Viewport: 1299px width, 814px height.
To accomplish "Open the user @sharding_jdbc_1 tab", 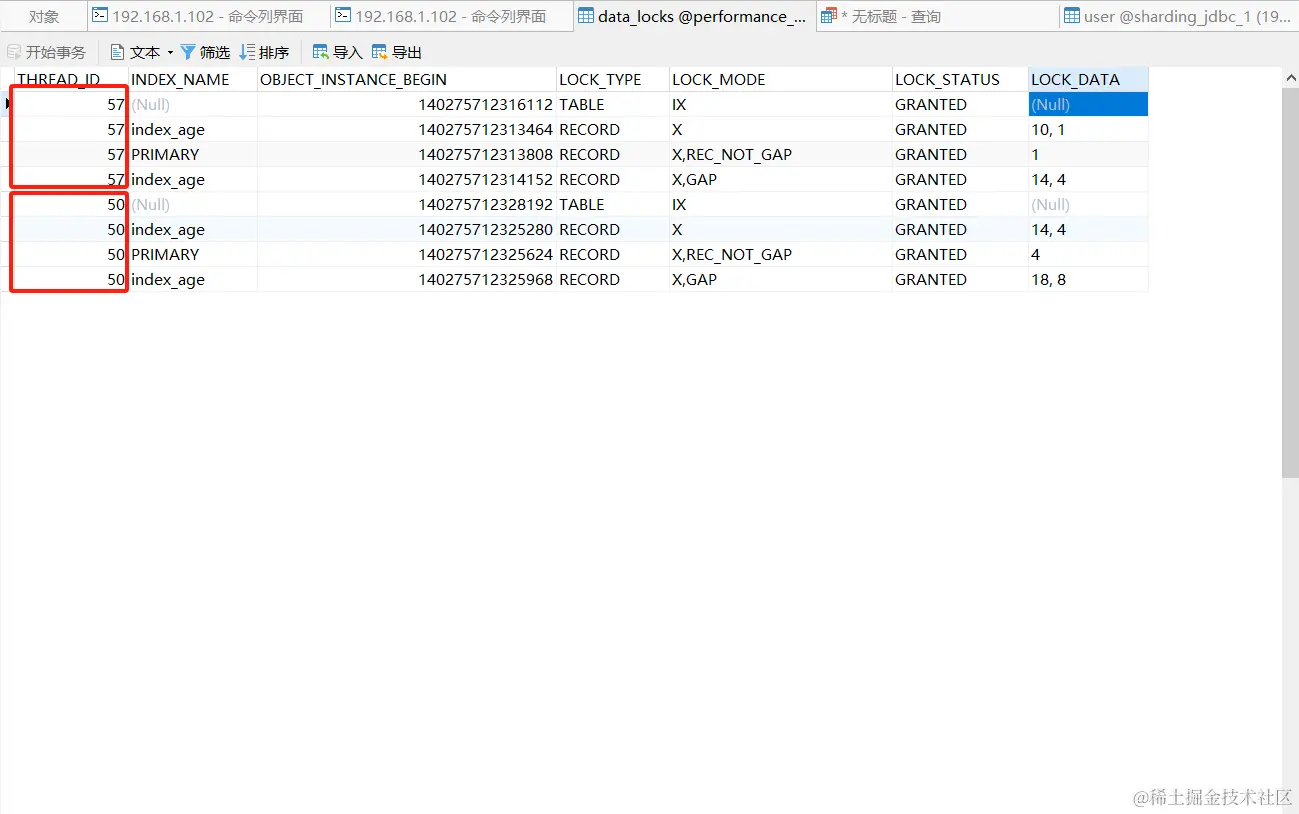I will pyautogui.click(x=1179, y=16).
